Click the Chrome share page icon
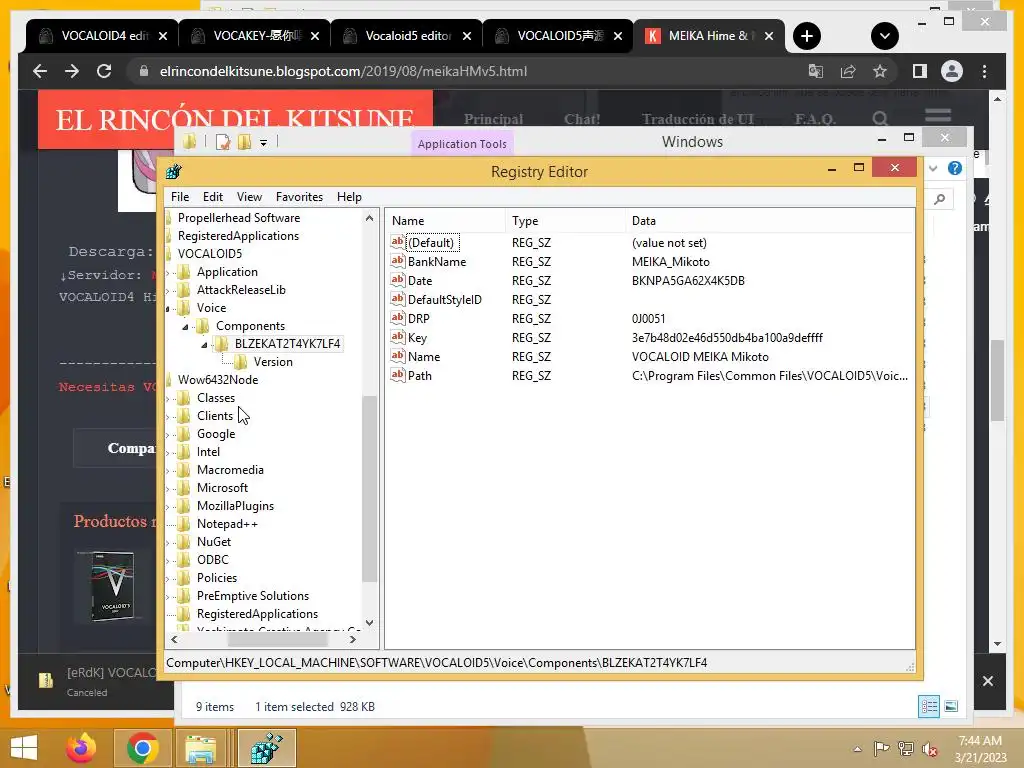1024x768 pixels. (x=848, y=71)
